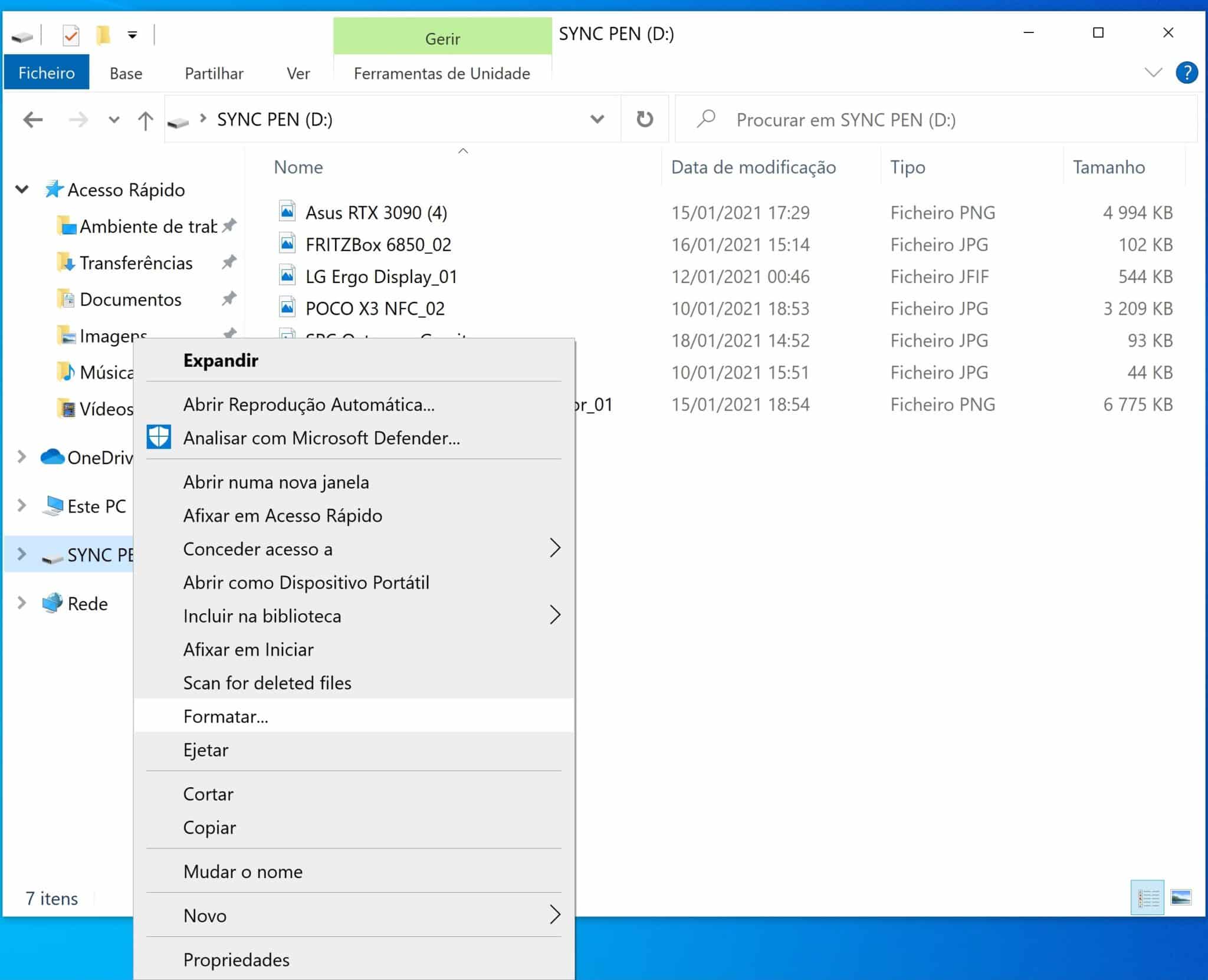The height and width of the screenshot is (980, 1208).
Task: Choose Afixar em Acesso Rápido
Action: click(x=354, y=515)
